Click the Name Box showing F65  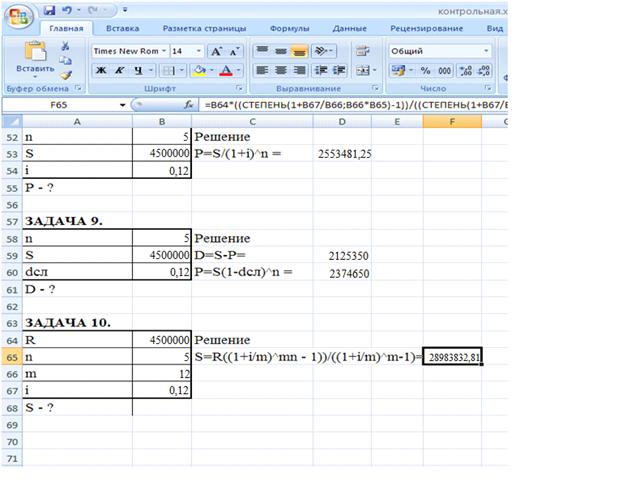(60, 105)
